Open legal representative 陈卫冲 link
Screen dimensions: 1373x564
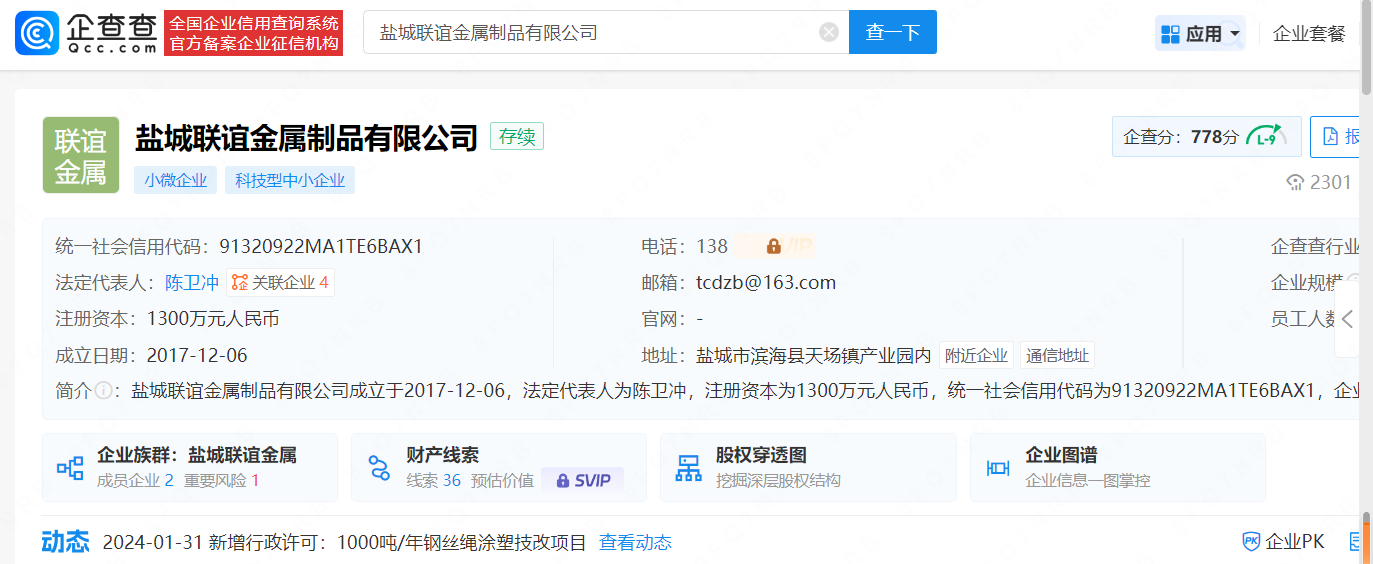[x=192, y=283]
